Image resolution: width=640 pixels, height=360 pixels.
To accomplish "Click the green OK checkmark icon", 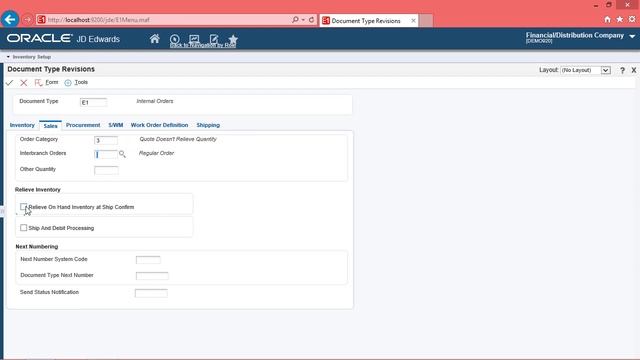I will pyautogui.click(x=9, y=83).
